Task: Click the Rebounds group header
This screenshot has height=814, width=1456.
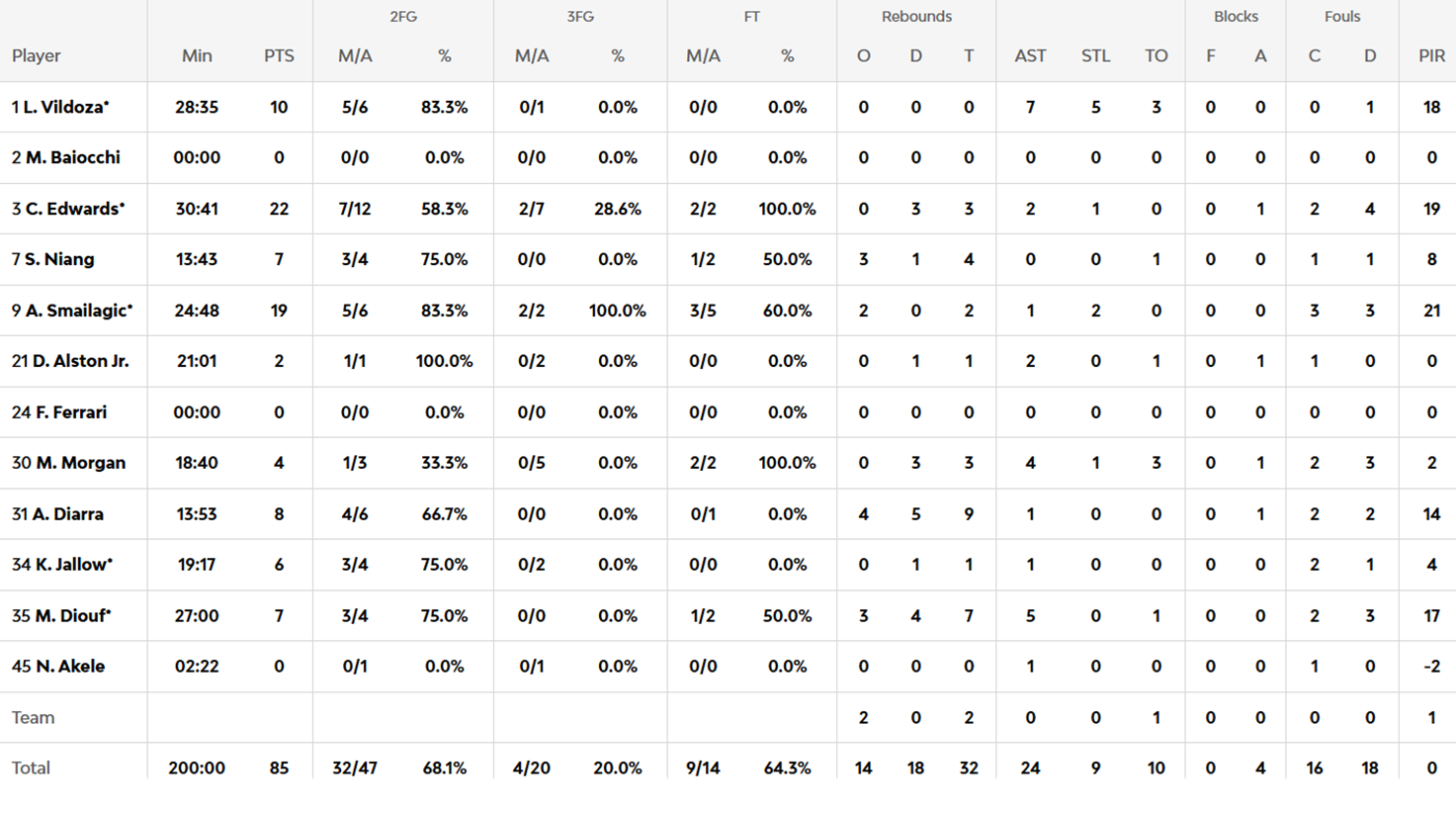Action: pos(916,17)
